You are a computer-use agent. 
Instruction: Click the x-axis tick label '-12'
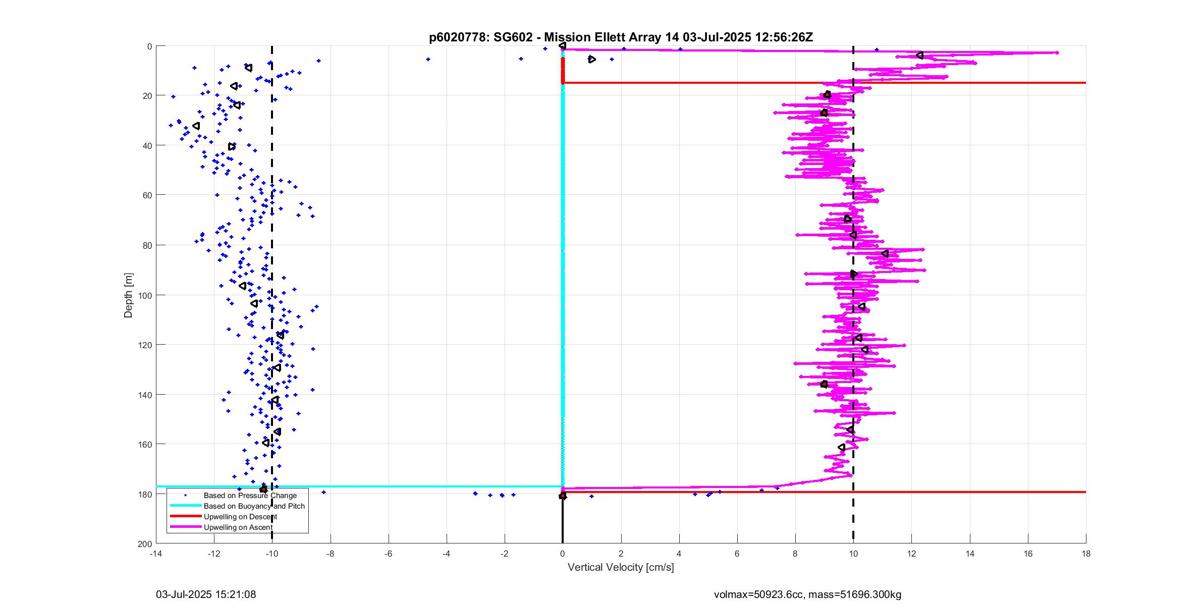pos(213,553)
